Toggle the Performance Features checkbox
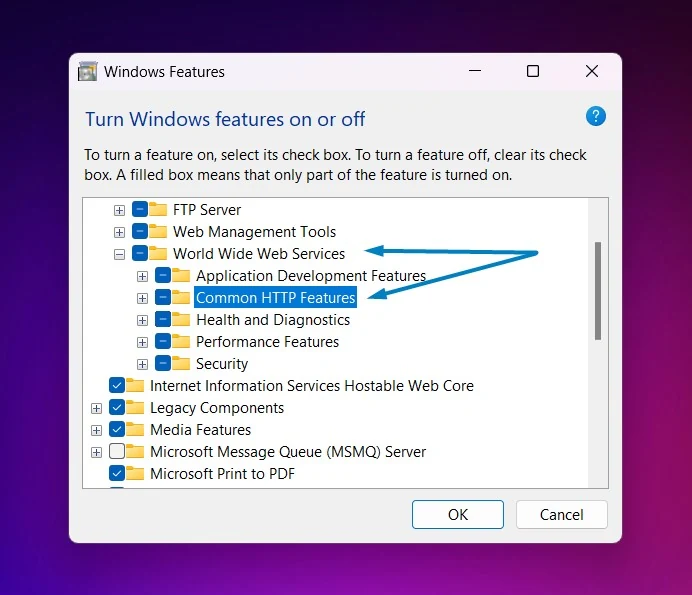The height and width of the screenshot is (595, 692). coord(163,341)
